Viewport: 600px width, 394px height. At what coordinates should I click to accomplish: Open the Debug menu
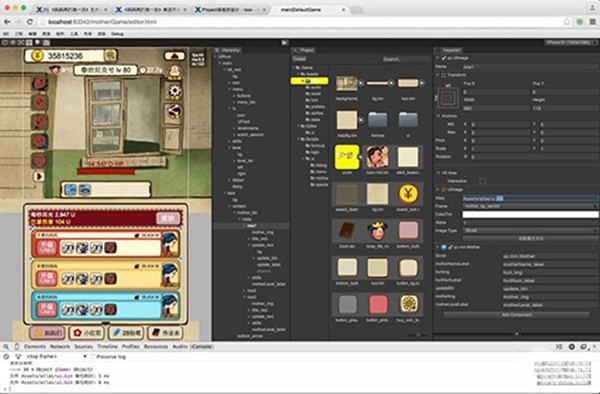coord(117,34)
